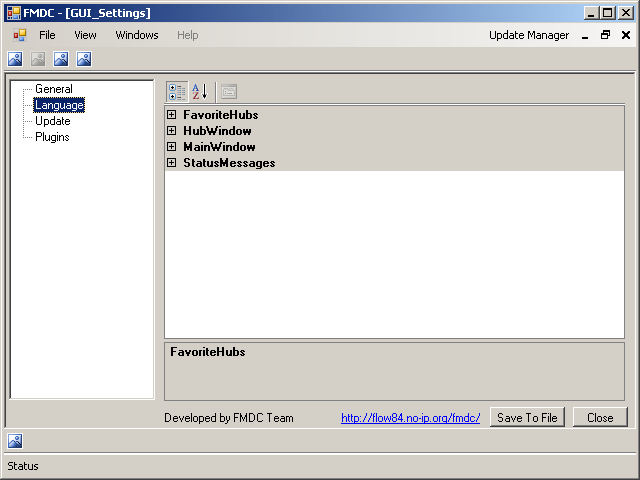Sort properties alphabetically with A-Z icon

(x=200, y=91)
